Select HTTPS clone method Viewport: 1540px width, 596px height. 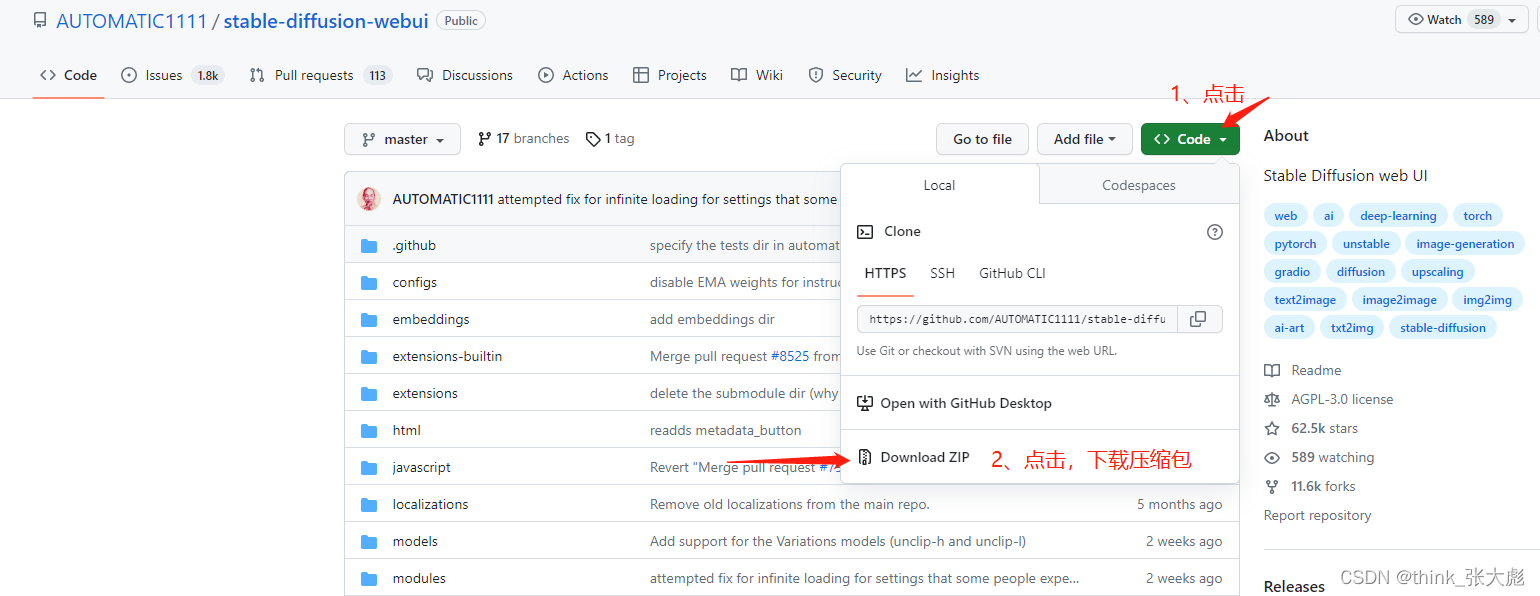(885, 273)
